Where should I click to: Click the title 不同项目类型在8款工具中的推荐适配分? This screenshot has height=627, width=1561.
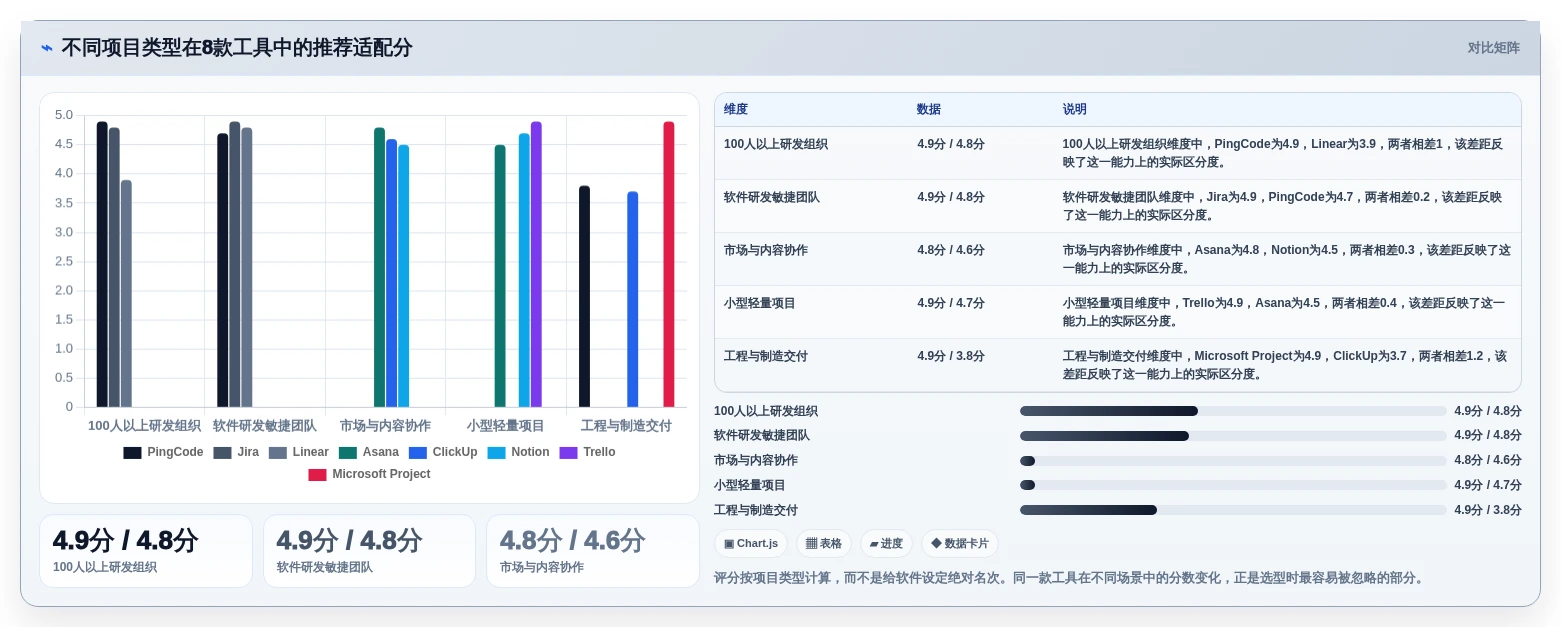(x=237, y=48)
